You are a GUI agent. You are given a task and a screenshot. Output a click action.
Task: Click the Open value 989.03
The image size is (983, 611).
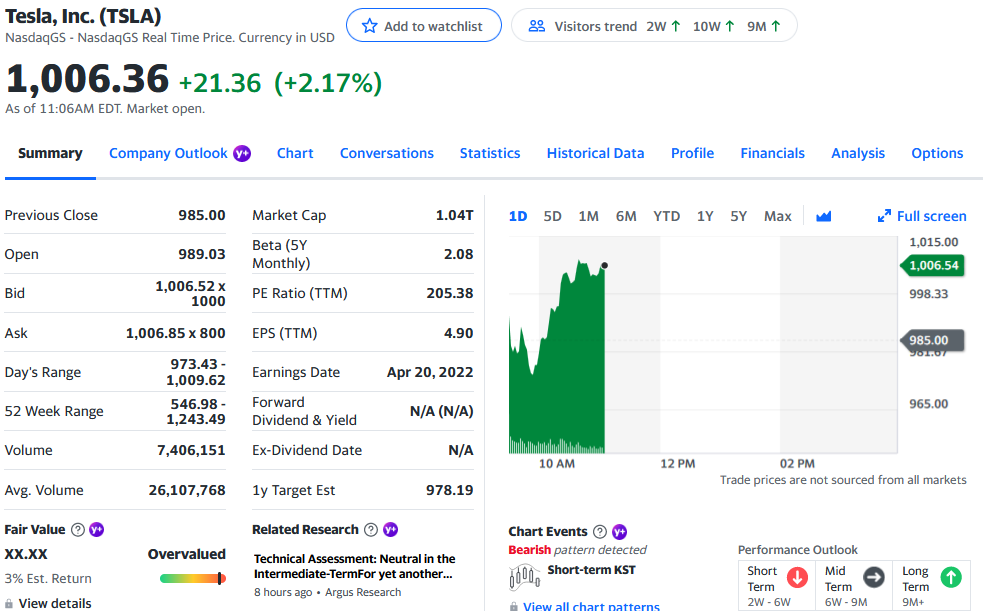pos(201,254)
